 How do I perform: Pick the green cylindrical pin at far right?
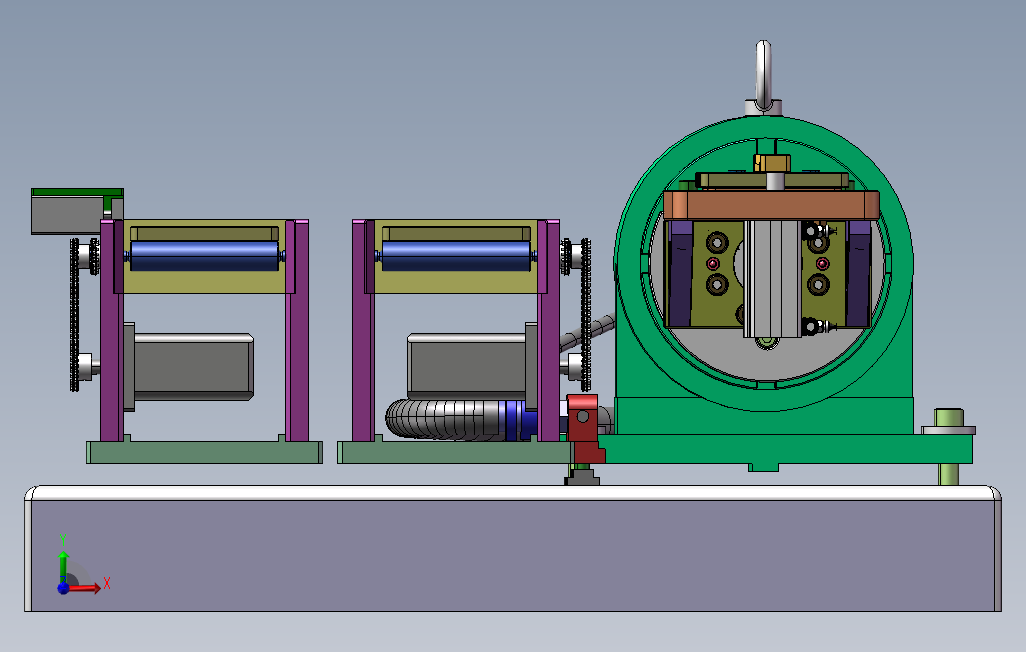(x=949, y=418)
